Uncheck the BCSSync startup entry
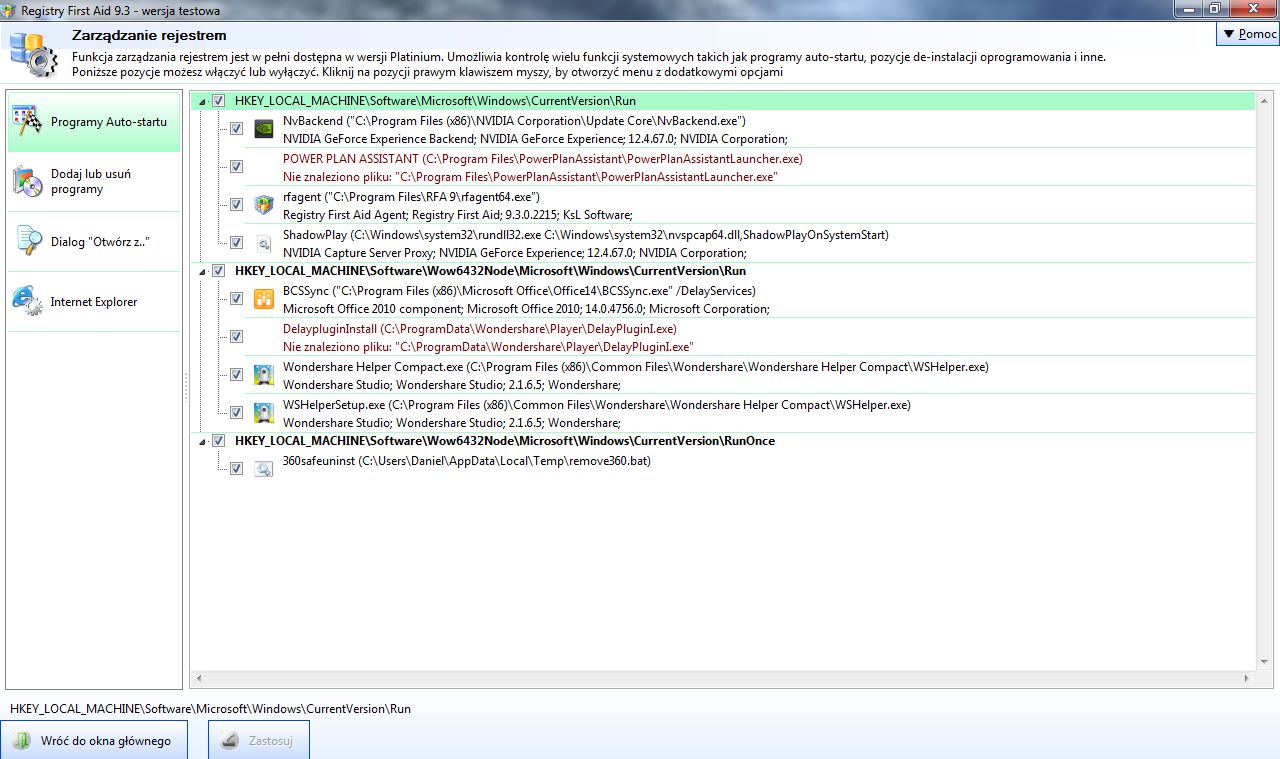The height and width of the screenshot is (759, 1280). [x=236, y=299]
